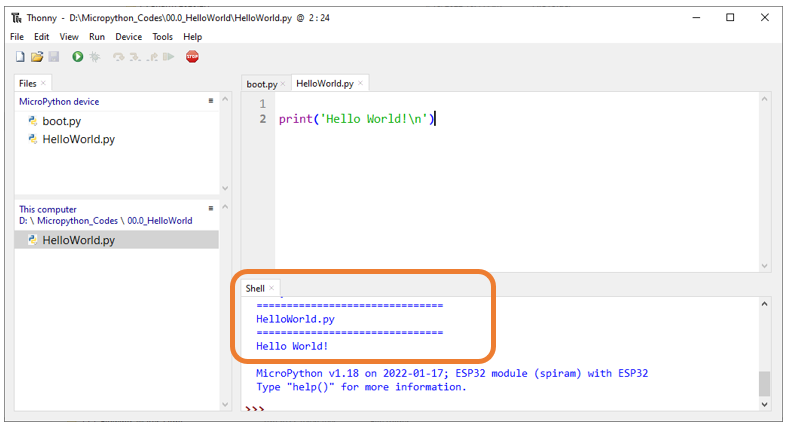Click the Shell scrollbar up arrow

764,304
